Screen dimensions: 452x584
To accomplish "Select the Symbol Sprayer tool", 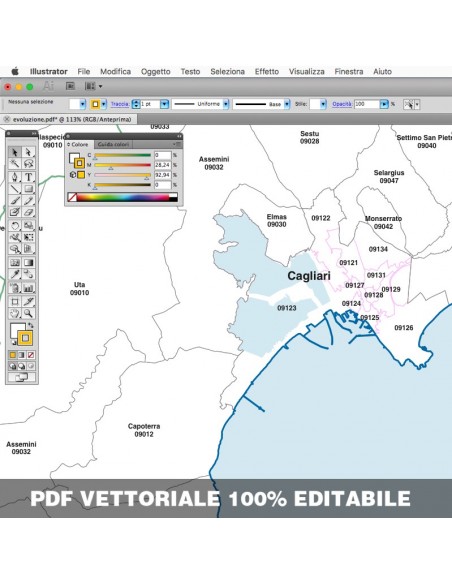I will [x=15, y=288].
